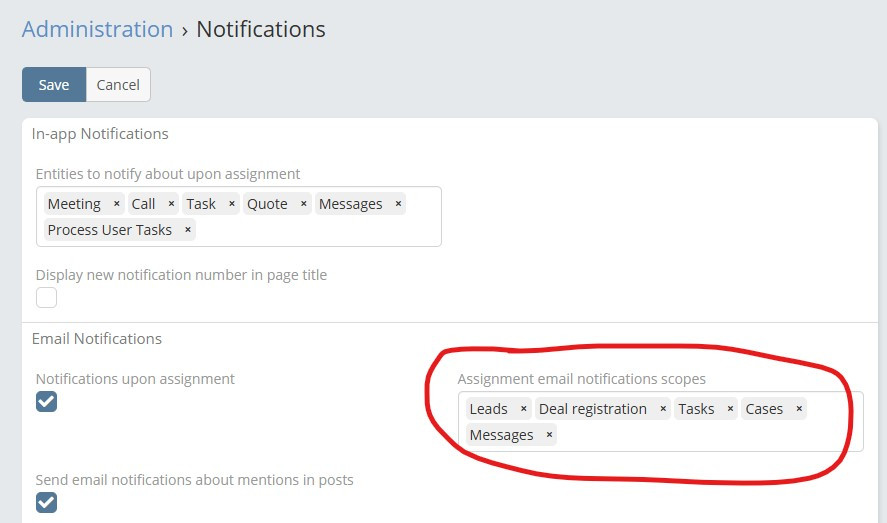887x523 pixels.
Task: Remove Leads from email notification scopes
Action: click(523, 409)
